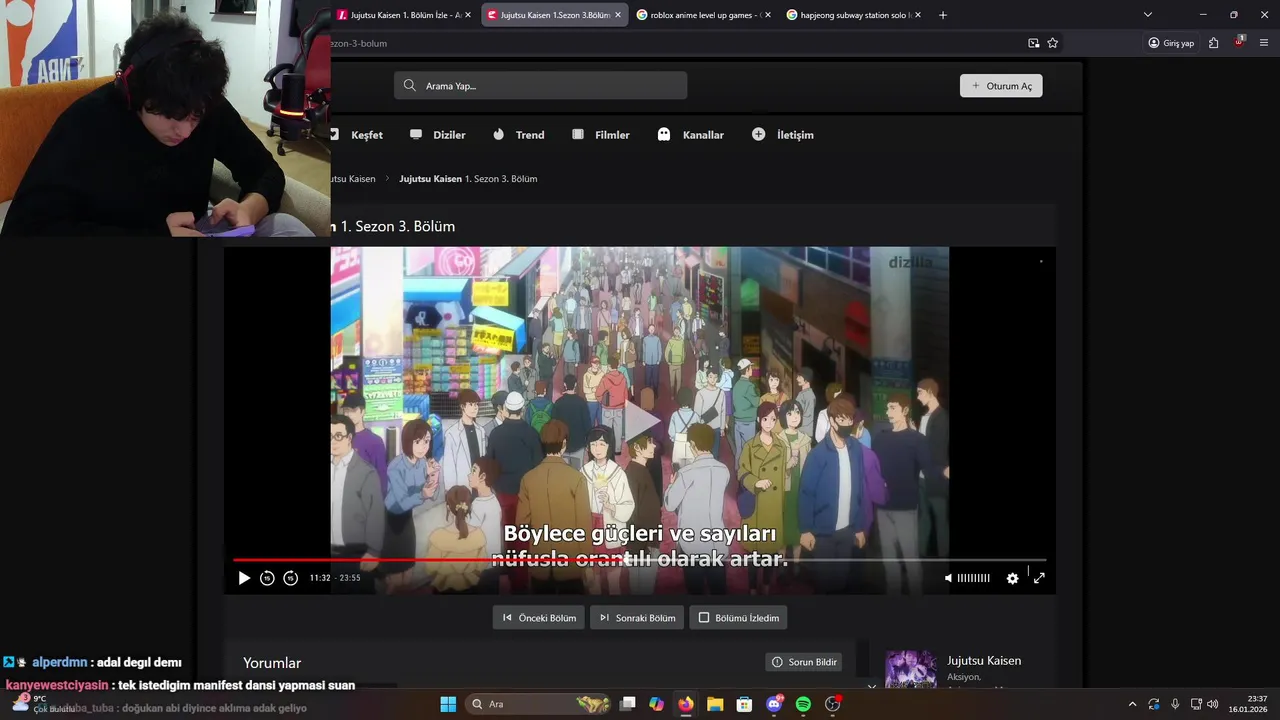Screen dimensions: 1280x720
Task: Seek along the red video progress bar
Action: [640, 560]
